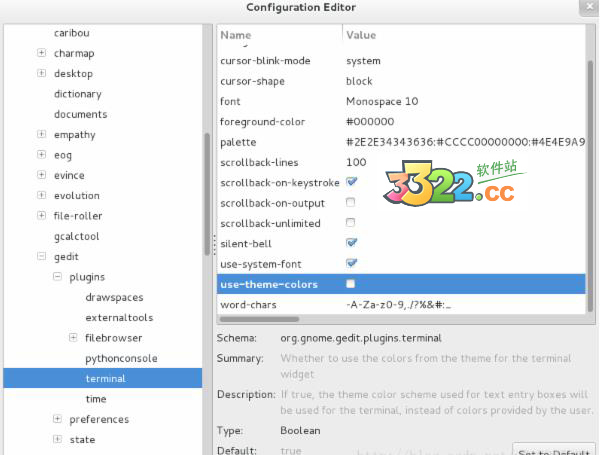This screenshot has width=600, height=455.
Task: Click the Set to Default button
Action: coord(554,450)
